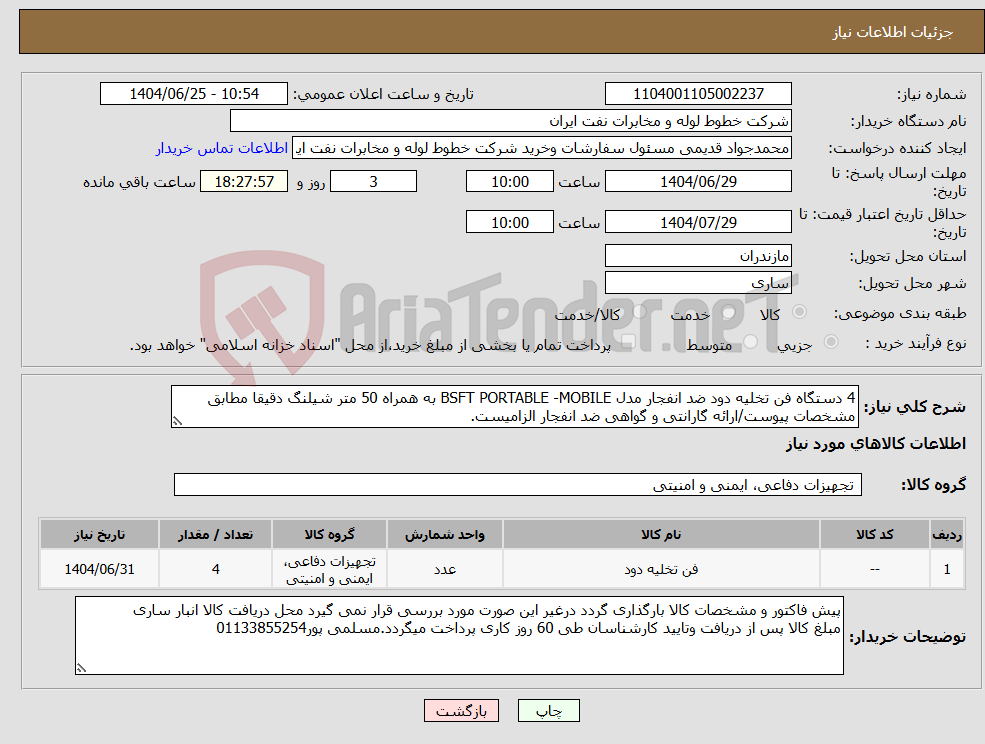This screenshot has height=744, width=985.
Task: Click the announcement date field 1404/06/25 - 10:54
Action: tap(193, 94)
